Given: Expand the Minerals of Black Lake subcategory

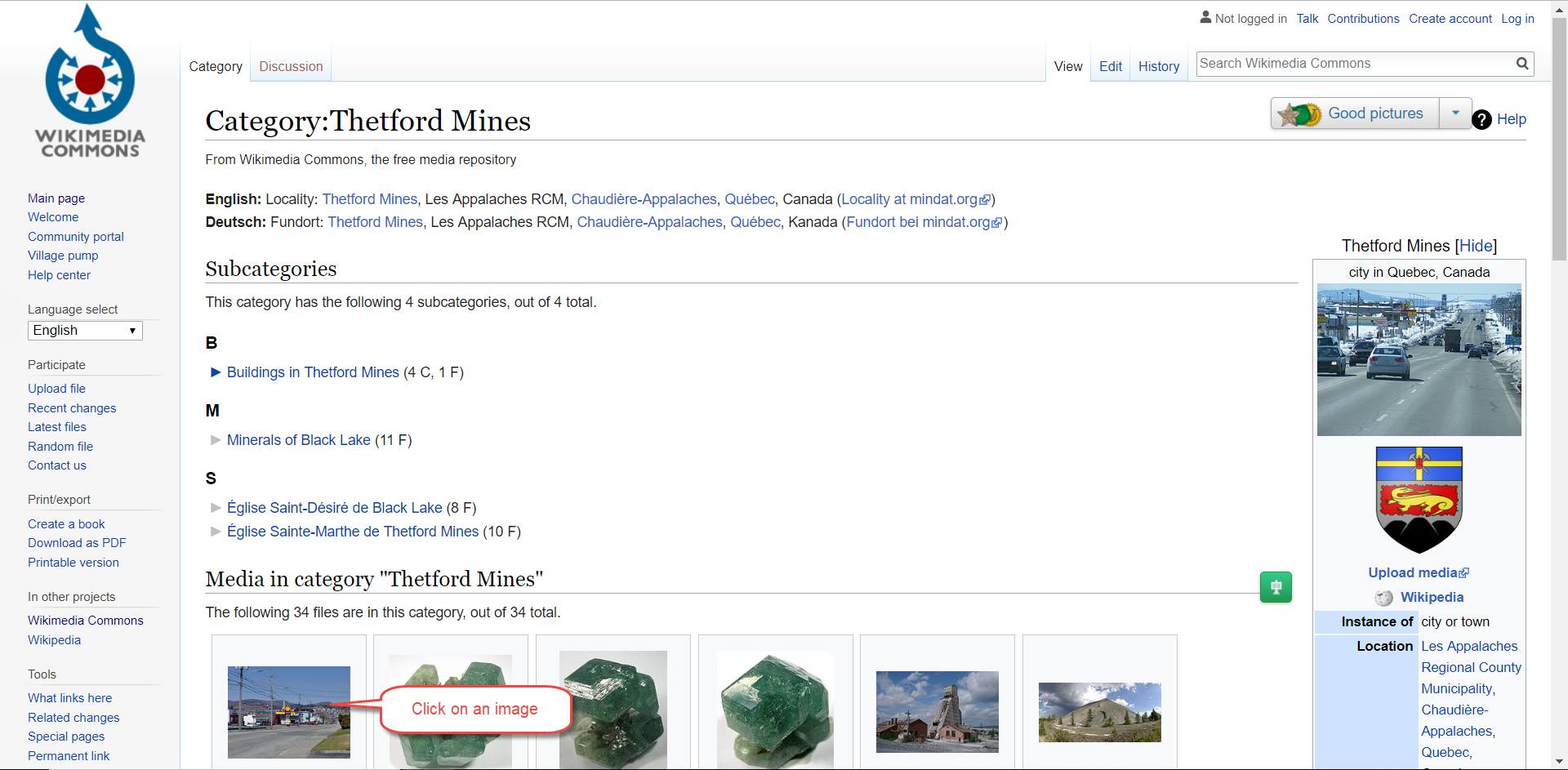Looking at the screenshot, I should click(215, 440).
